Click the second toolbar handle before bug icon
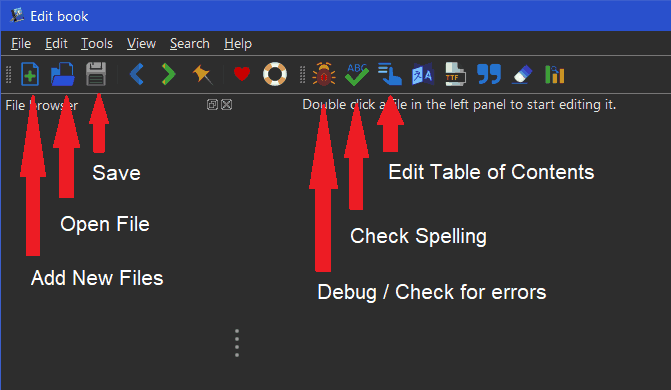 coord(303,74)
